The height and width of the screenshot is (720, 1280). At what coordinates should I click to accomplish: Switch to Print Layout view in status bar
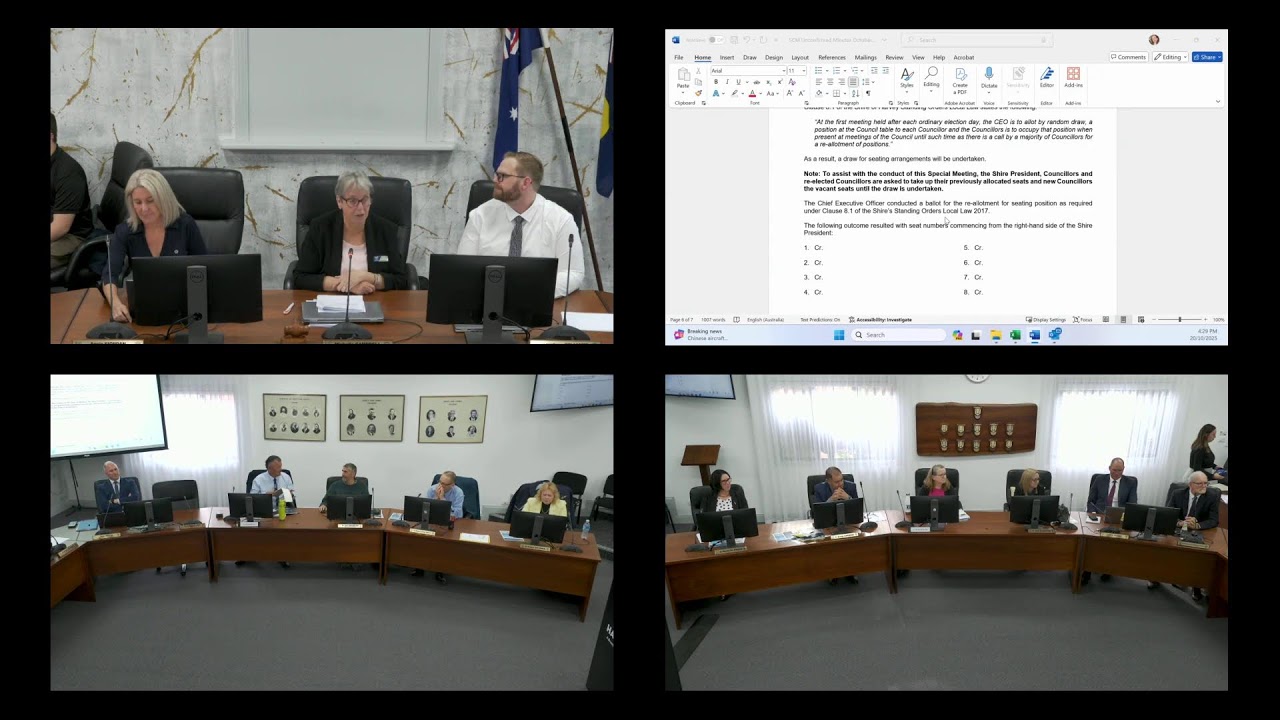point(1123,319)
